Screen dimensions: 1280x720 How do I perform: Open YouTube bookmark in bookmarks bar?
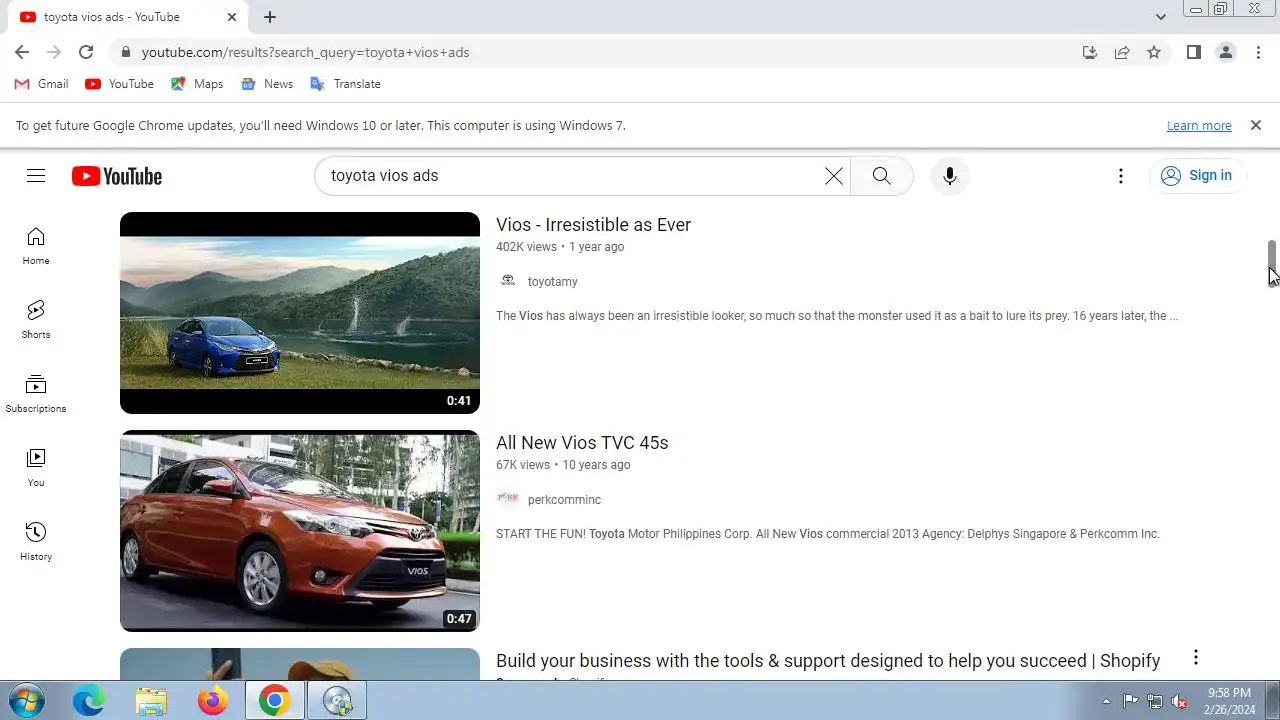tap(120, 84)
